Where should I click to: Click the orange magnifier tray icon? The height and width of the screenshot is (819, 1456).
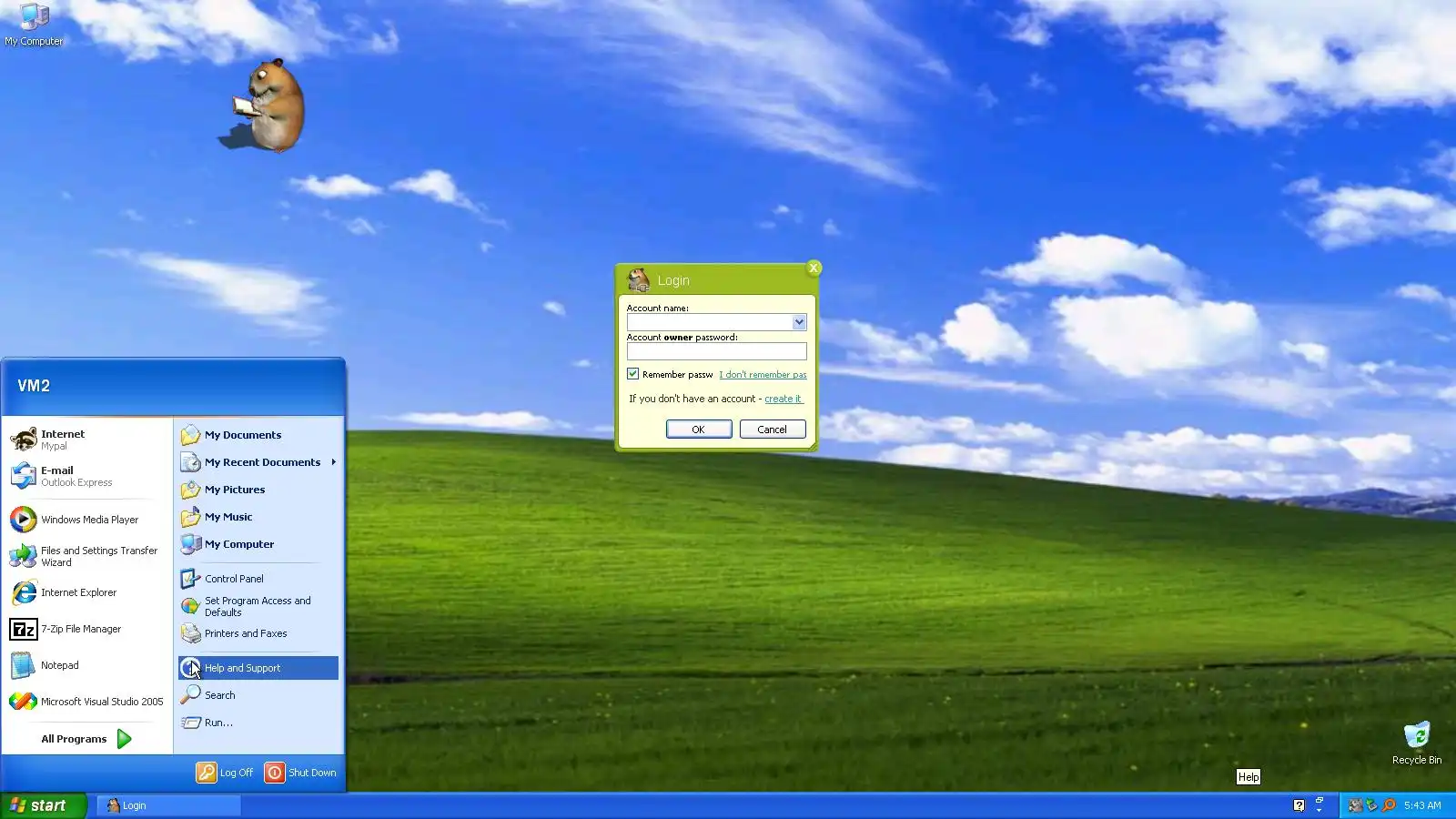click(1389, 805)
